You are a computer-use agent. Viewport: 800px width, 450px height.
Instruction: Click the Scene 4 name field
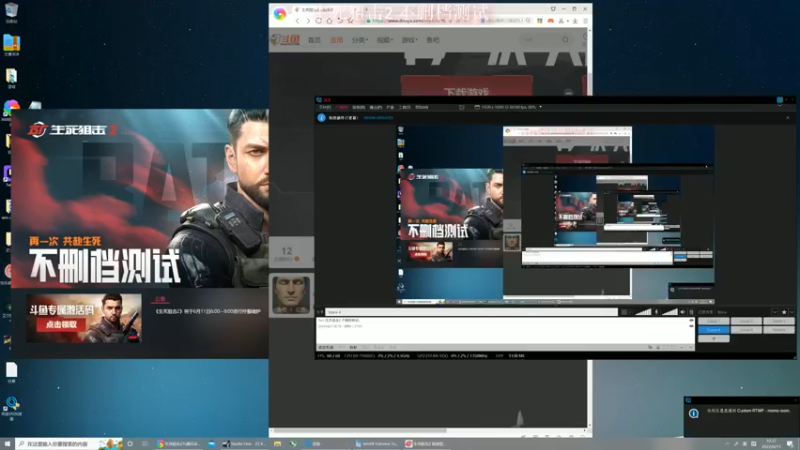(471, 312)
